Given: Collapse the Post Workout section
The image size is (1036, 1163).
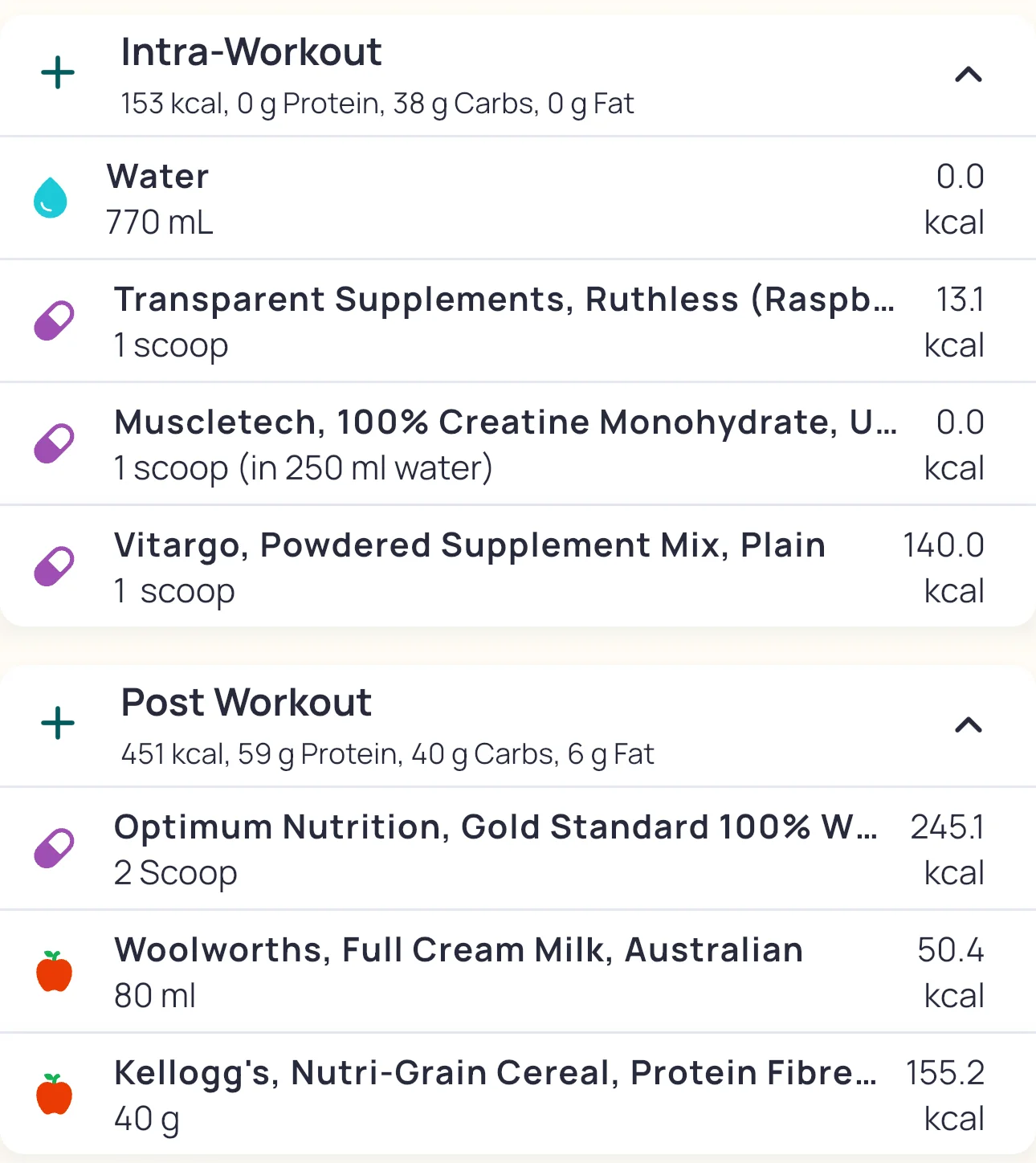Looking at the screenshot, I should pyautogui.click(x=969, y=725).
